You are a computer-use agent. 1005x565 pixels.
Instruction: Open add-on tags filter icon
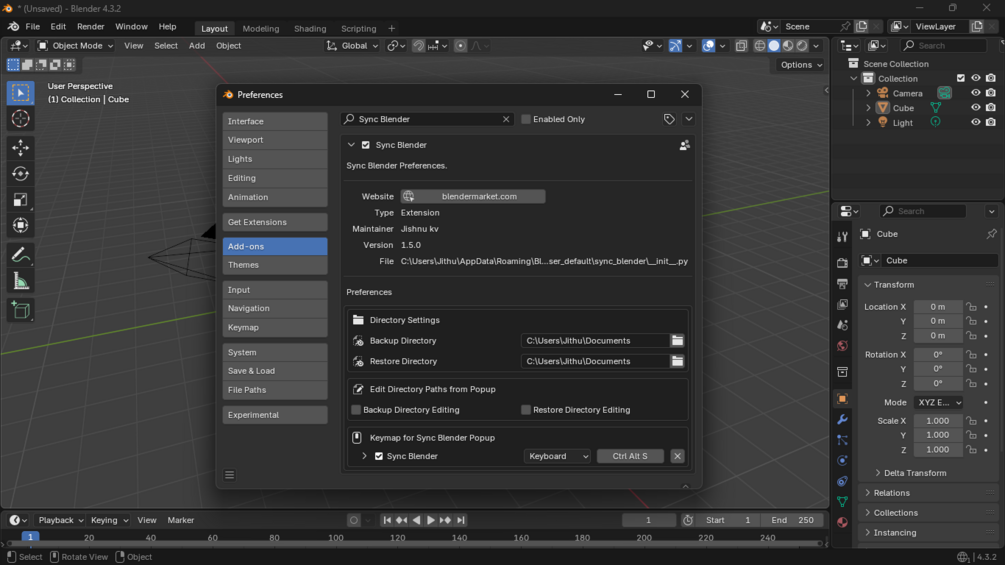(x=669, y=119)
